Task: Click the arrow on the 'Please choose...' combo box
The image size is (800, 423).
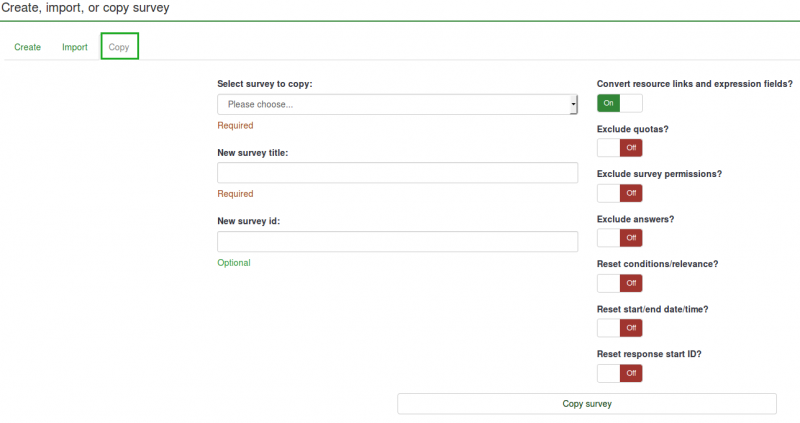Action: click(573, 104)
